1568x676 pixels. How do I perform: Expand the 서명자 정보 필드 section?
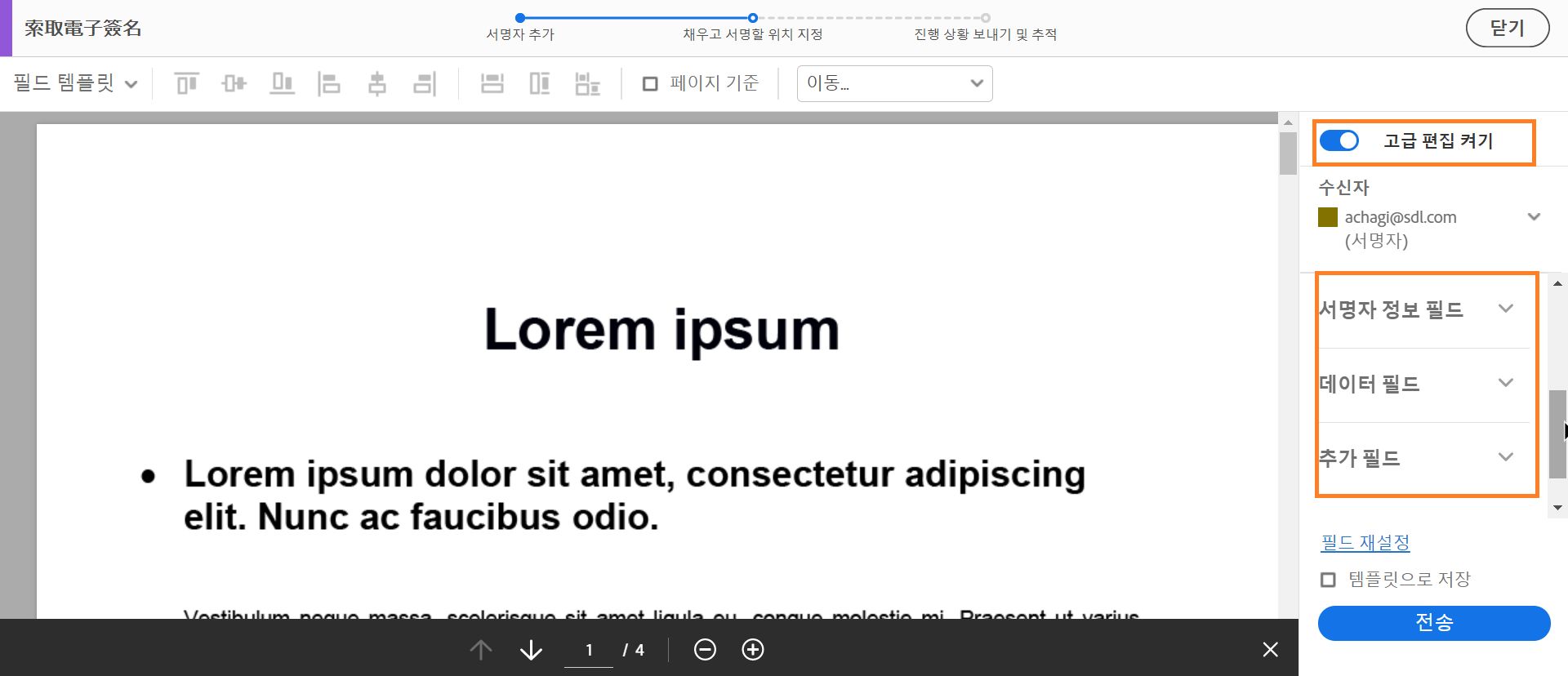[x=1423, y=309]
